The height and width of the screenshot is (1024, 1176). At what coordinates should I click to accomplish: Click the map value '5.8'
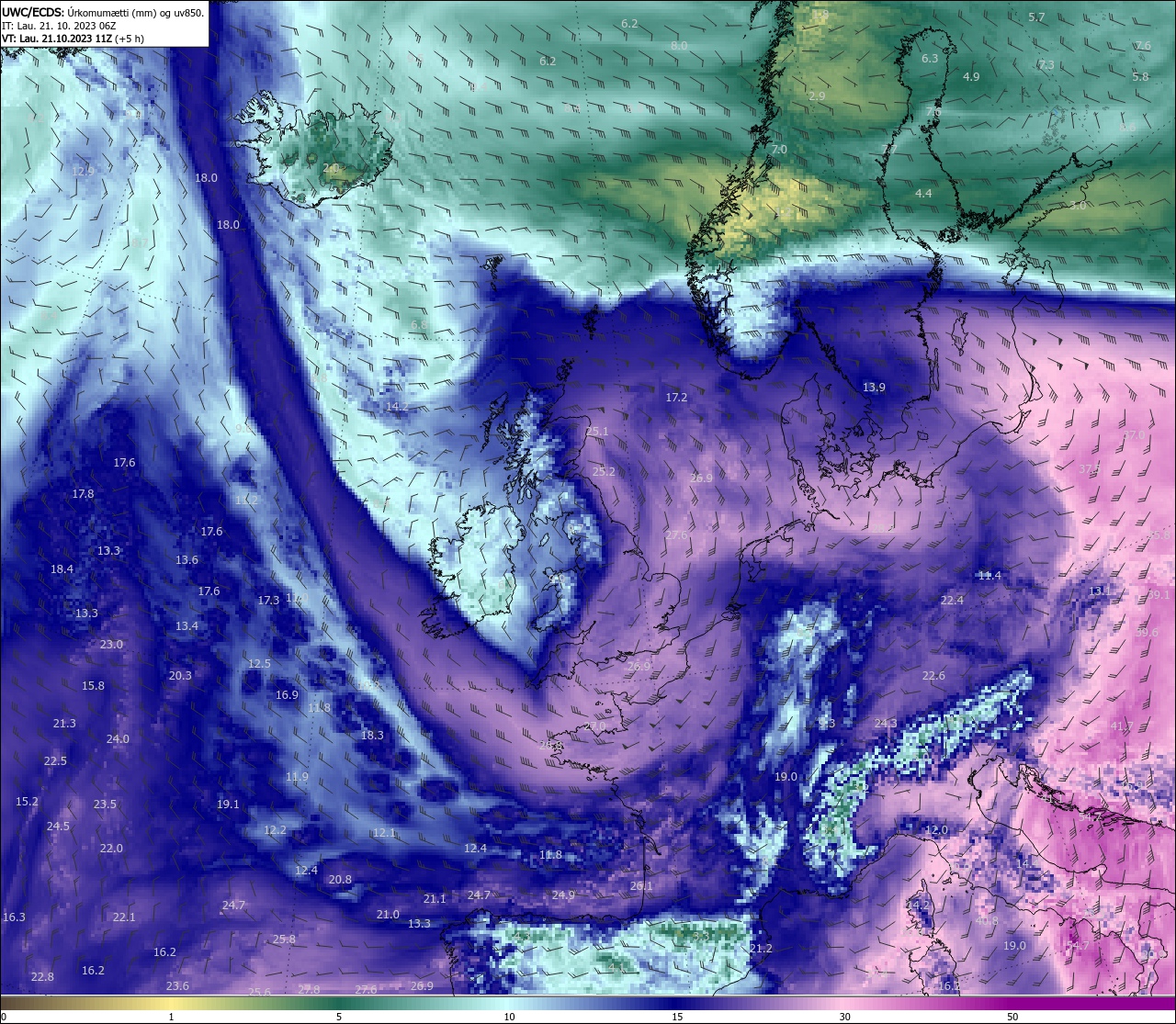(1140, 77)
